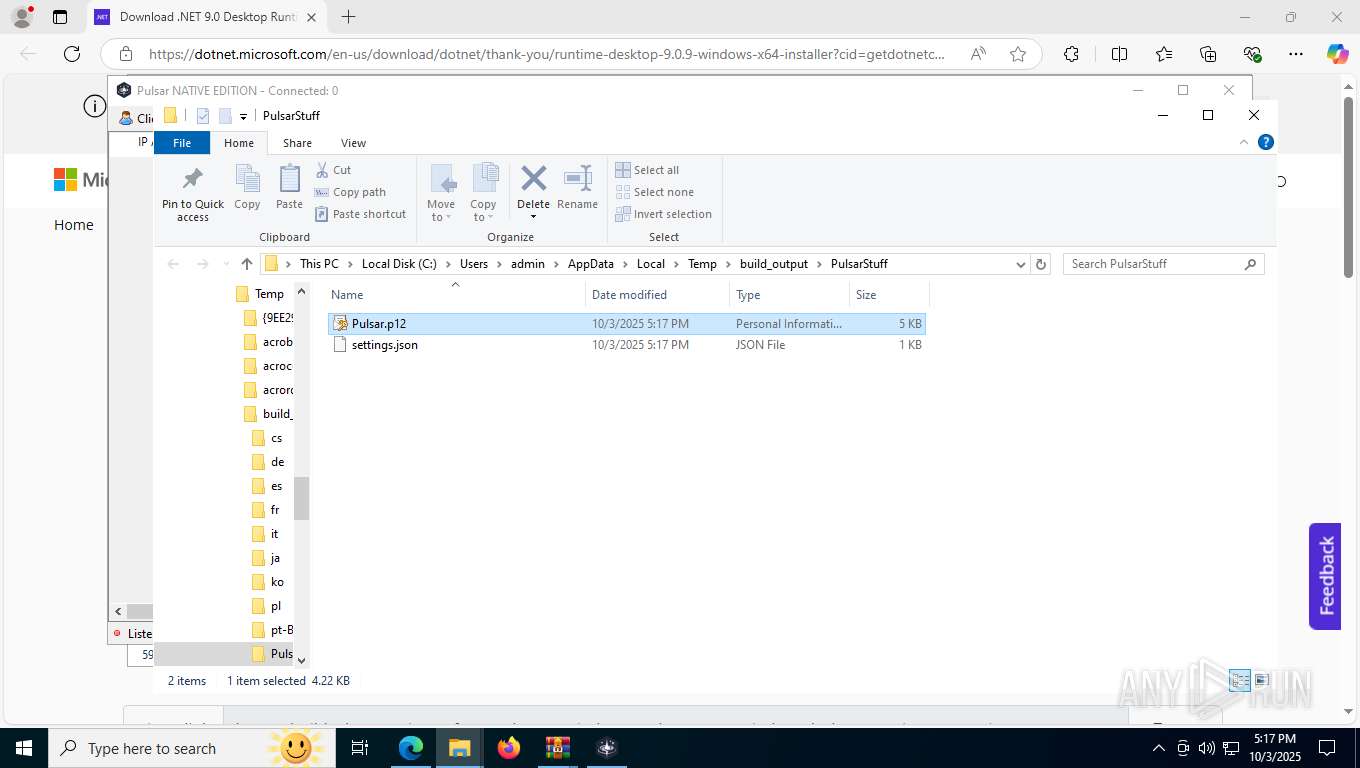The image size is (1360, 768).
Task: Open a new Edge tab
Action: click(x=348, y=17)
